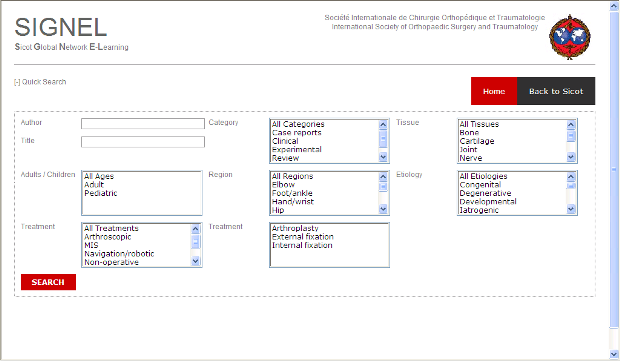
Task: Click page scrollbar up arrow
Action: point(614,6)
